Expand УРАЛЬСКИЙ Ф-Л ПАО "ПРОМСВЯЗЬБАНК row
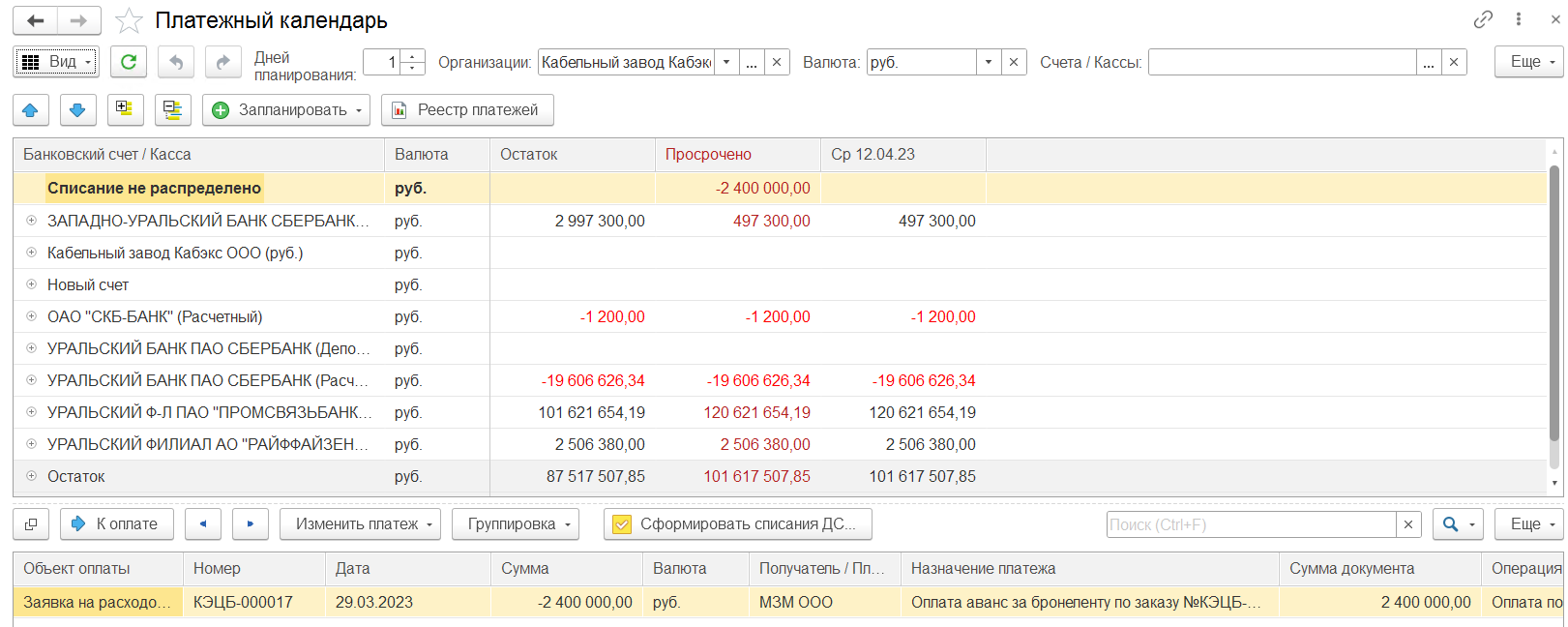The height and width of the screenshot is (627, 1568). [31, 412]
